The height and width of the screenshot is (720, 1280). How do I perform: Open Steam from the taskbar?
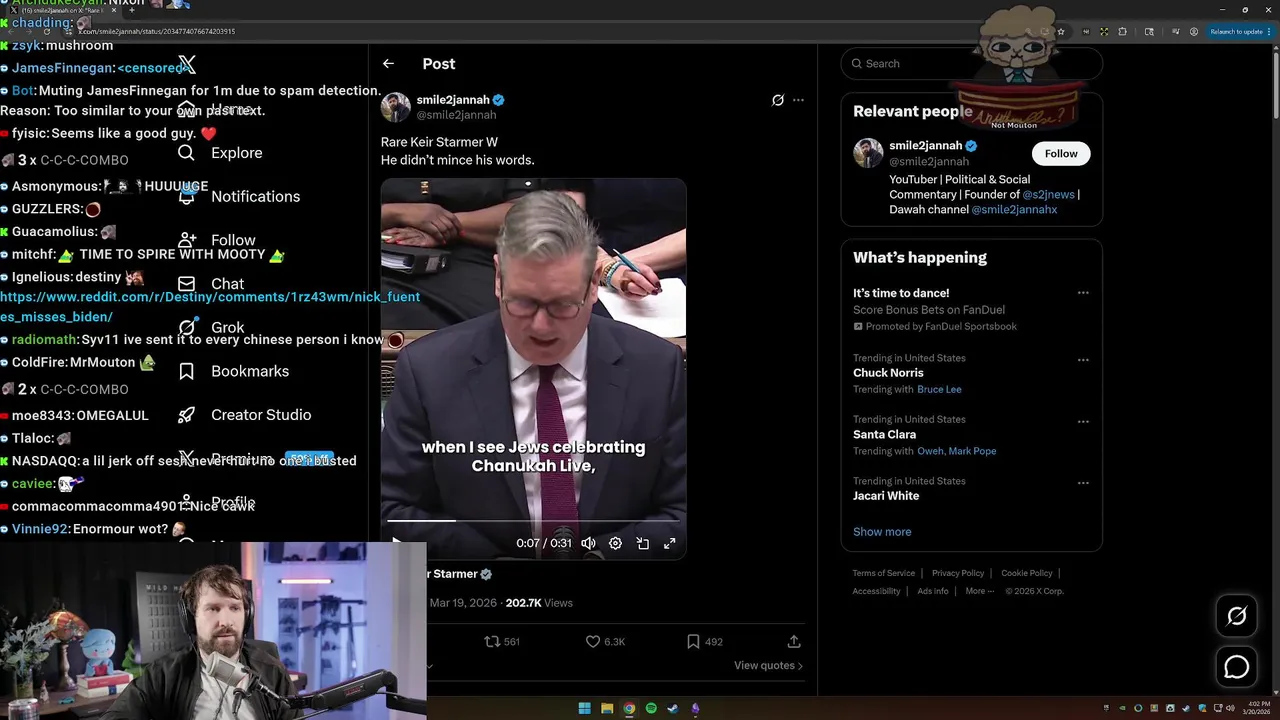click(673, 708)
